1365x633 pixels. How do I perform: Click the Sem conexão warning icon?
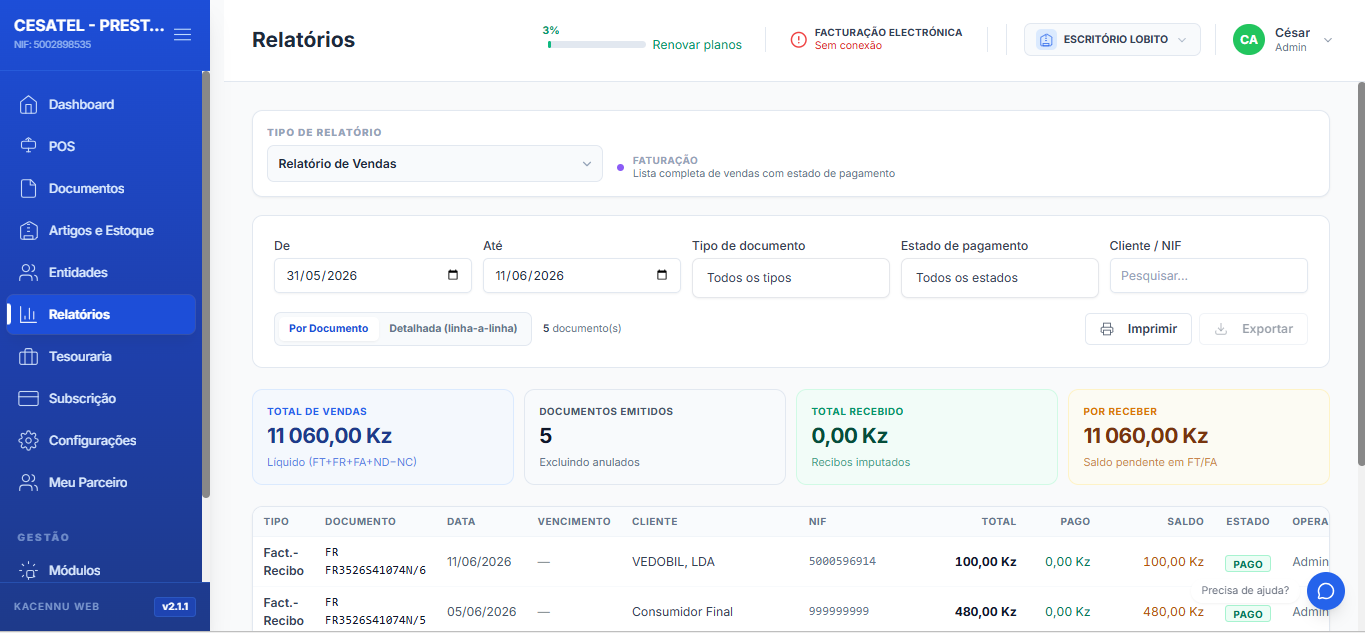[798, 39]
